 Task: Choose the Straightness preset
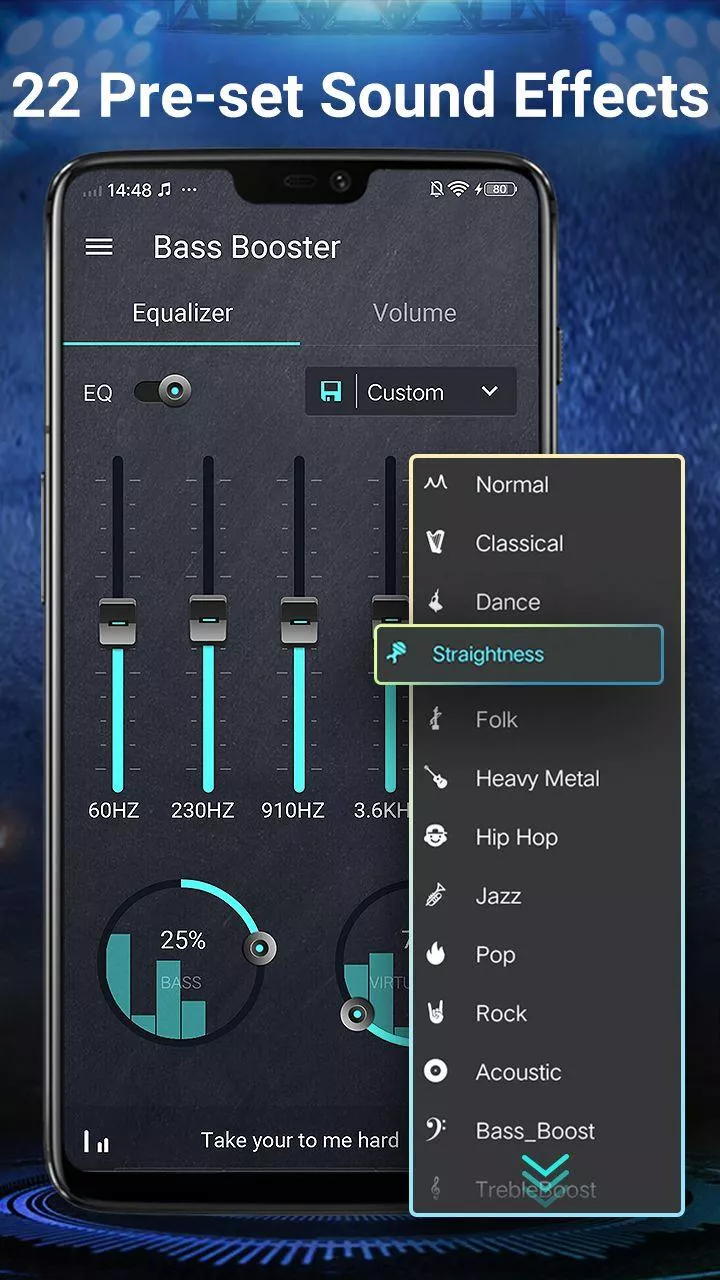(519, 655)
